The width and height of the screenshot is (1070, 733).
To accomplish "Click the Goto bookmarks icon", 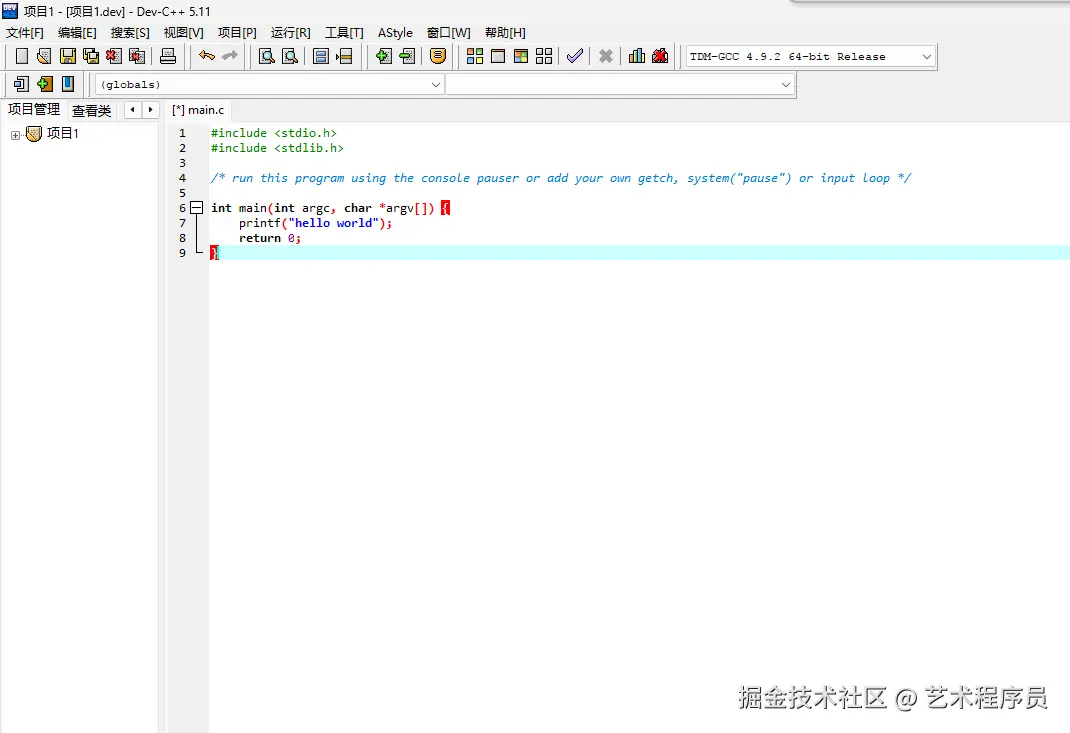I will pyautogui.click(x=68, y=84).
